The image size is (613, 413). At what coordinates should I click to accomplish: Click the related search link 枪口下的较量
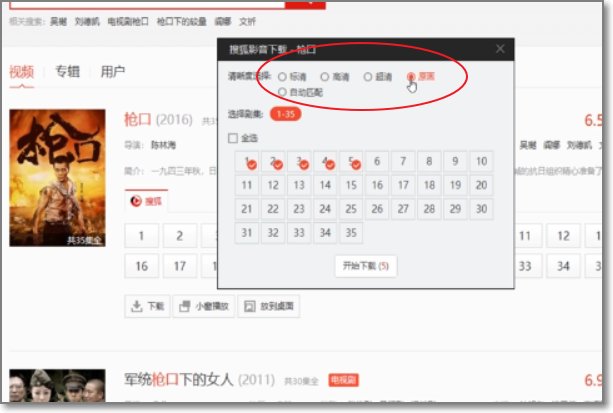(x=181, y=22)
